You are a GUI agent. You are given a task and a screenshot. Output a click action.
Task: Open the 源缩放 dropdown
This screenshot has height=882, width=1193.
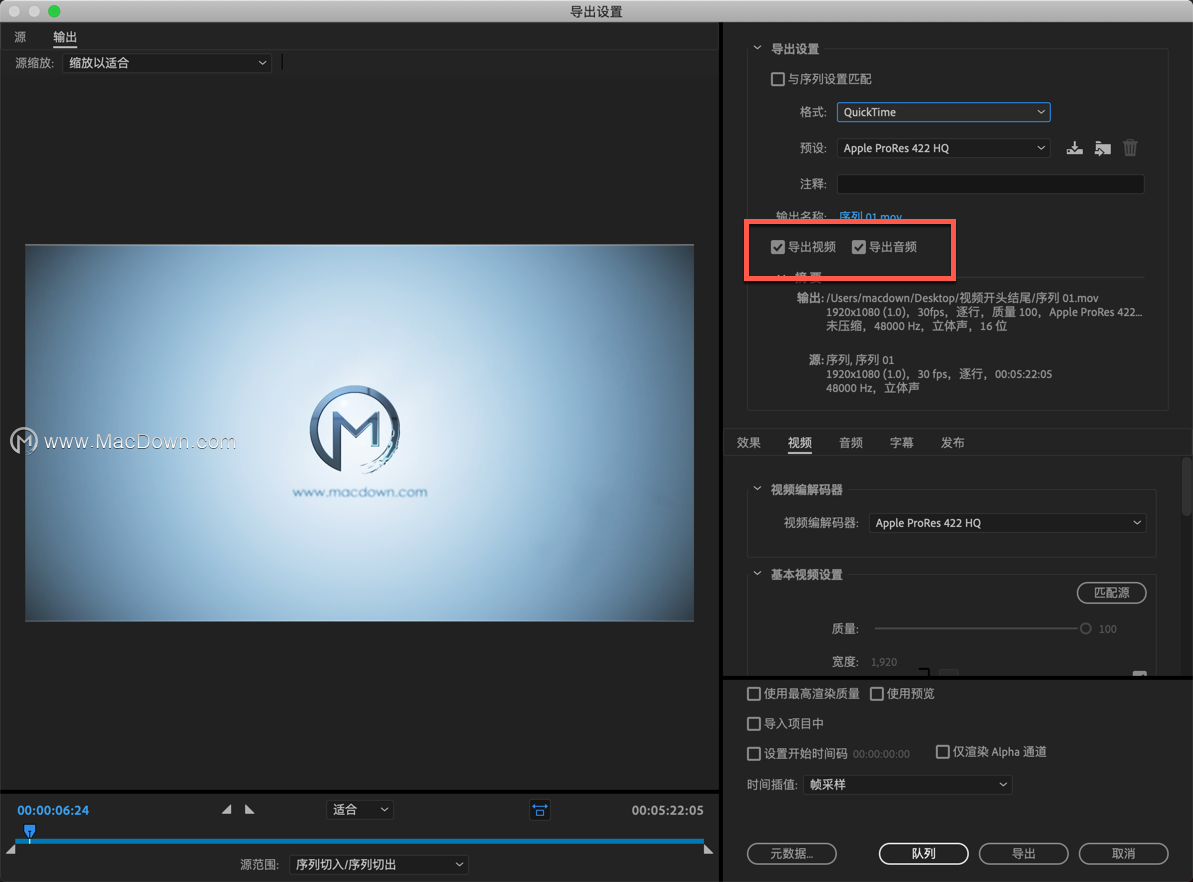tap(167, 63)
